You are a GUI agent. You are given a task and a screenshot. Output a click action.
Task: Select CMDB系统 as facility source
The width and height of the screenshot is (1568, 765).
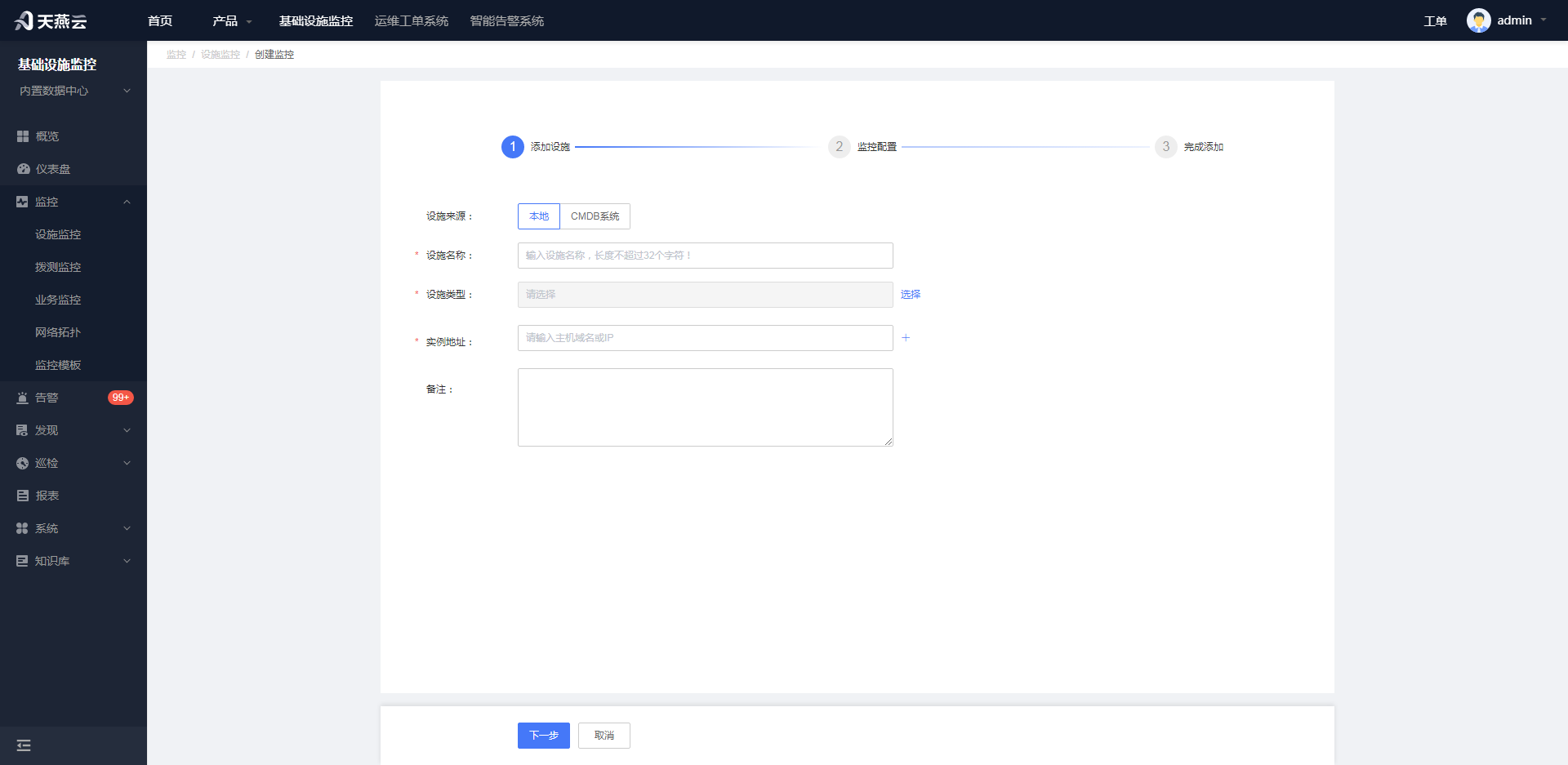click(595, 216)
